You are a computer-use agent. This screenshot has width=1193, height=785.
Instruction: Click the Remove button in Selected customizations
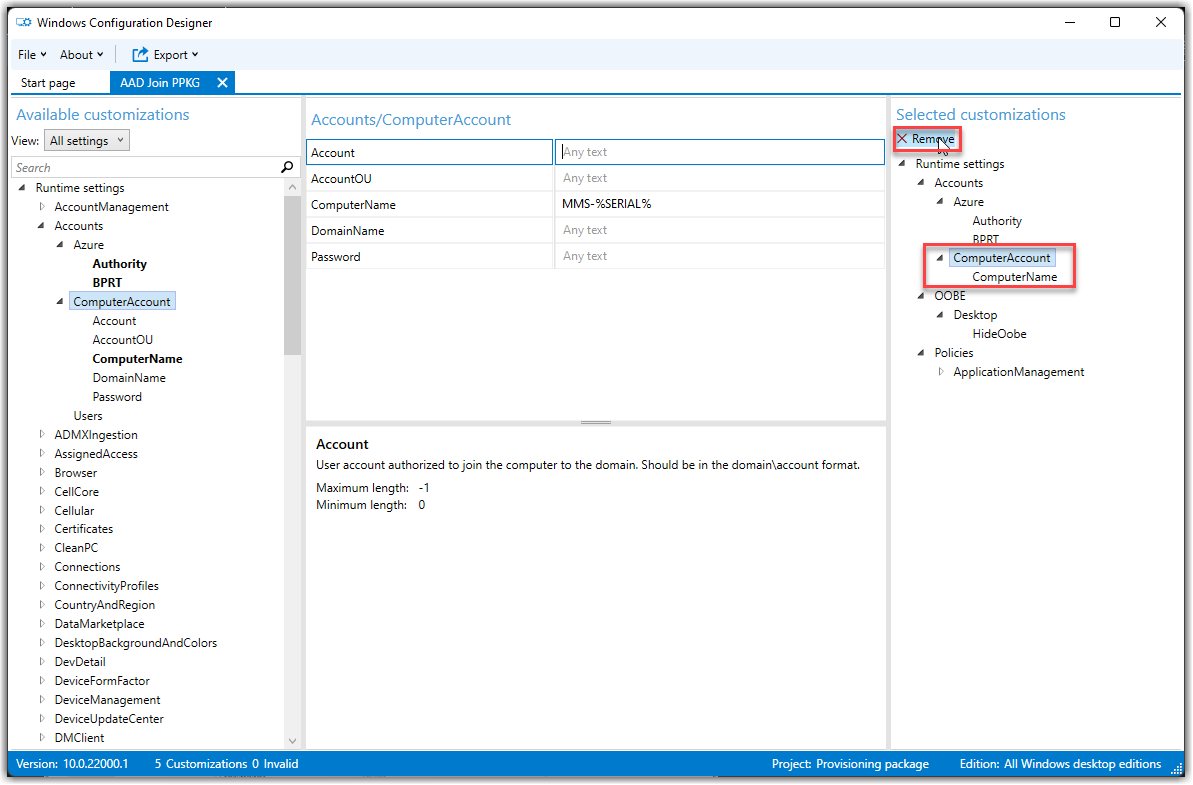(926, 138)
